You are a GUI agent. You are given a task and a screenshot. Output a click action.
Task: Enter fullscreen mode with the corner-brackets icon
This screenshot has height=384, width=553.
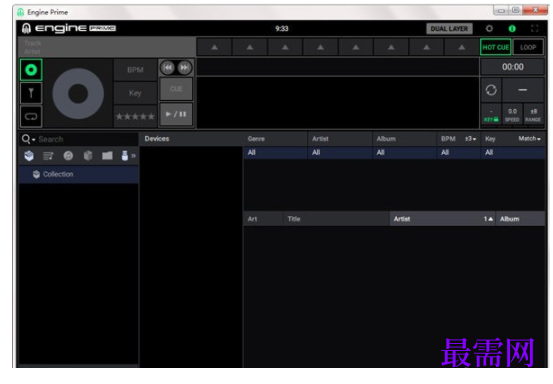tap(535, 29)
